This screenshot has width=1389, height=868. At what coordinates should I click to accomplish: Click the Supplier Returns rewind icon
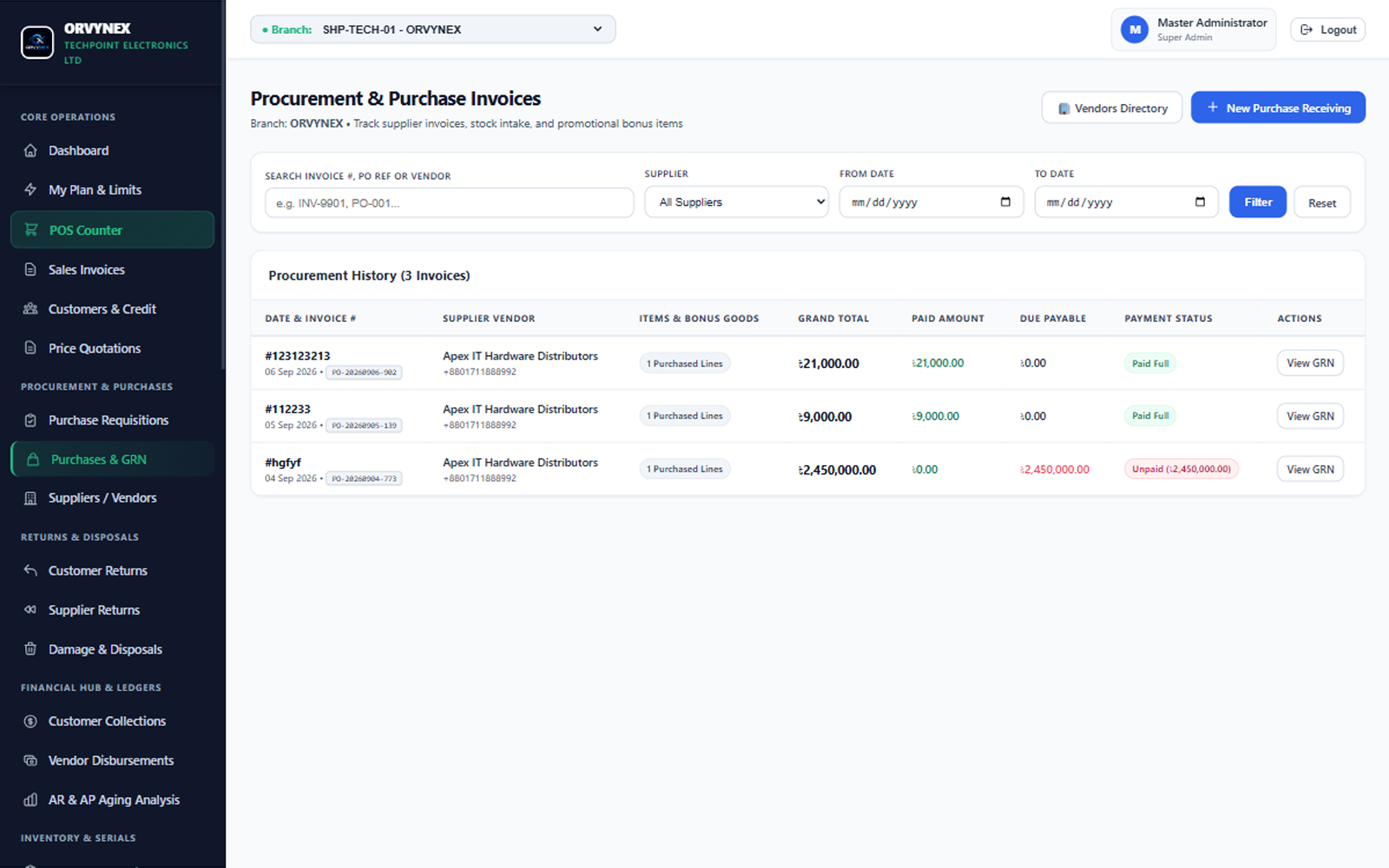(30, 610)
